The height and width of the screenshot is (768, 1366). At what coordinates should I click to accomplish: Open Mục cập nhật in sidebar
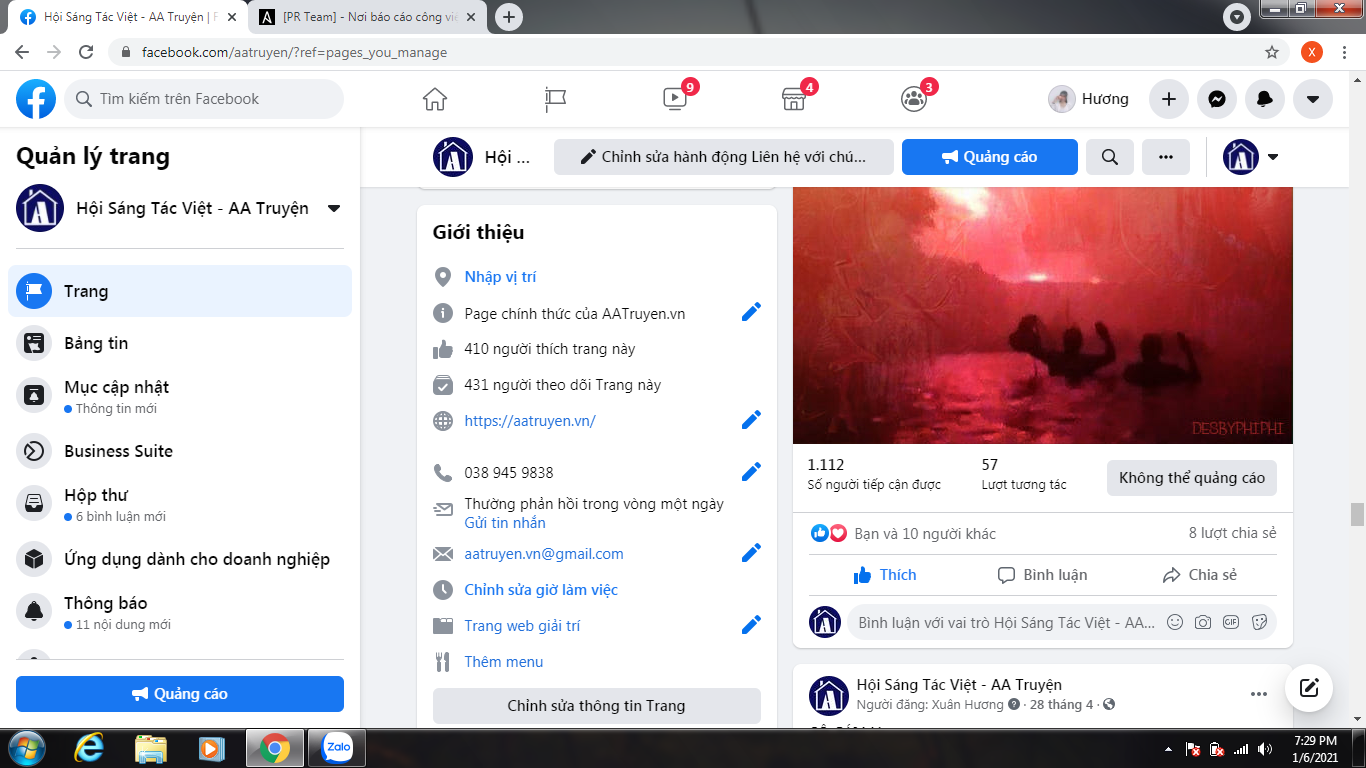[x=180, y=396]
